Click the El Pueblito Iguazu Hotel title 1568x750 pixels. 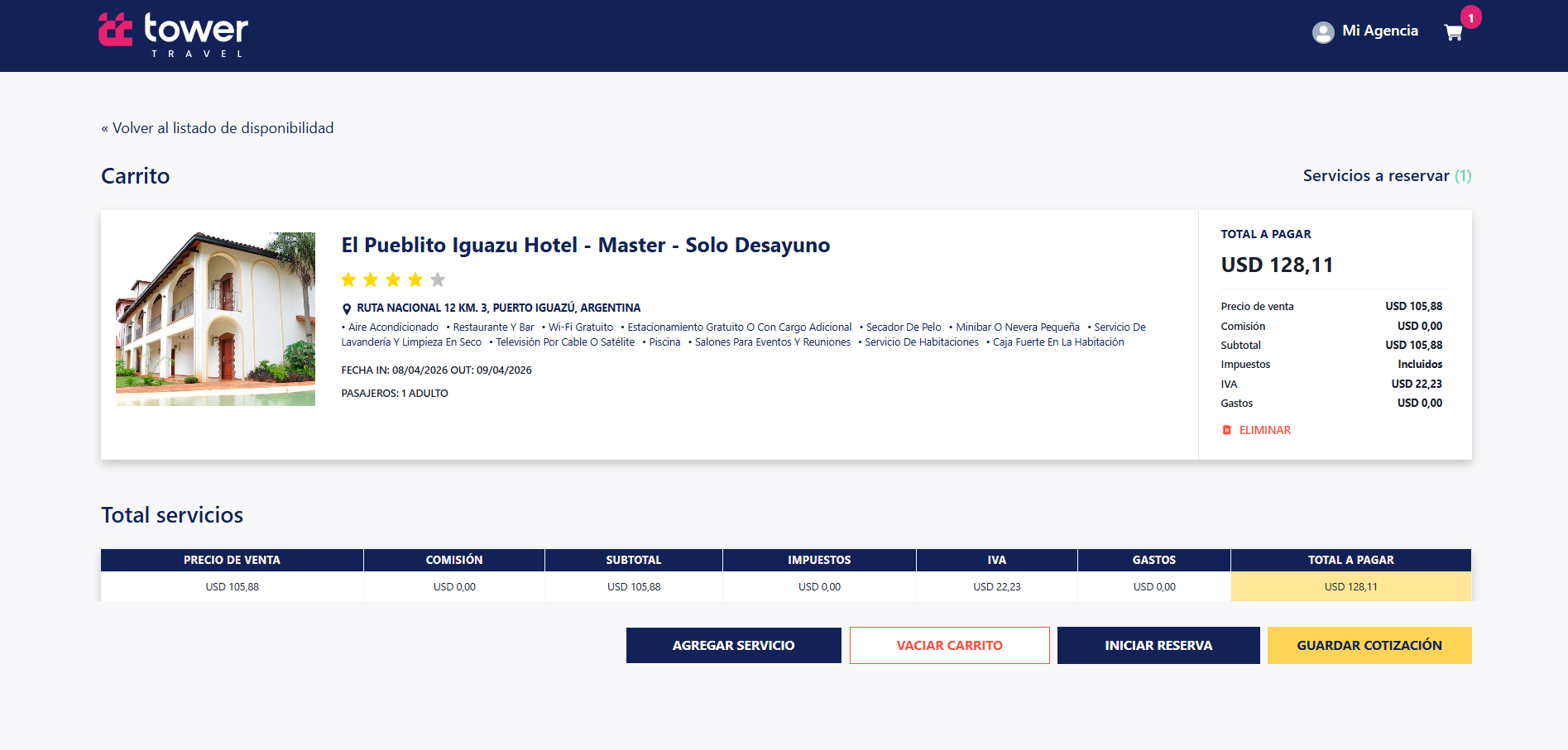pyautogui.click(x=585, y=246)
